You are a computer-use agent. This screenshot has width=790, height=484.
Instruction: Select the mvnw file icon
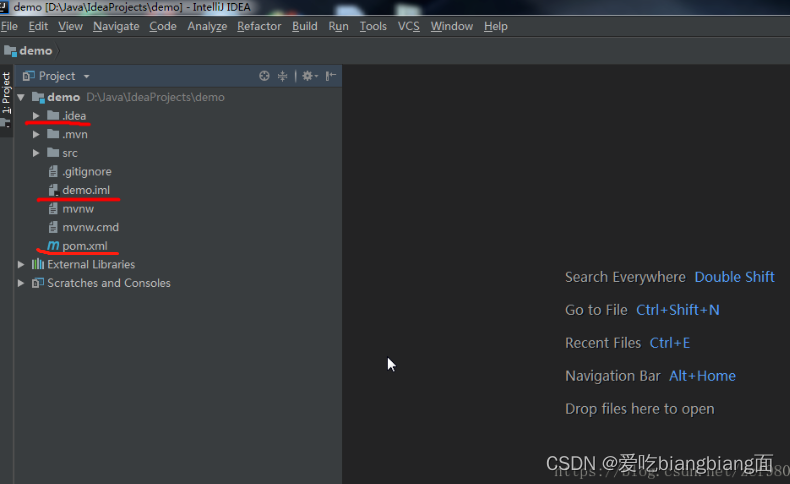point(53,209)
